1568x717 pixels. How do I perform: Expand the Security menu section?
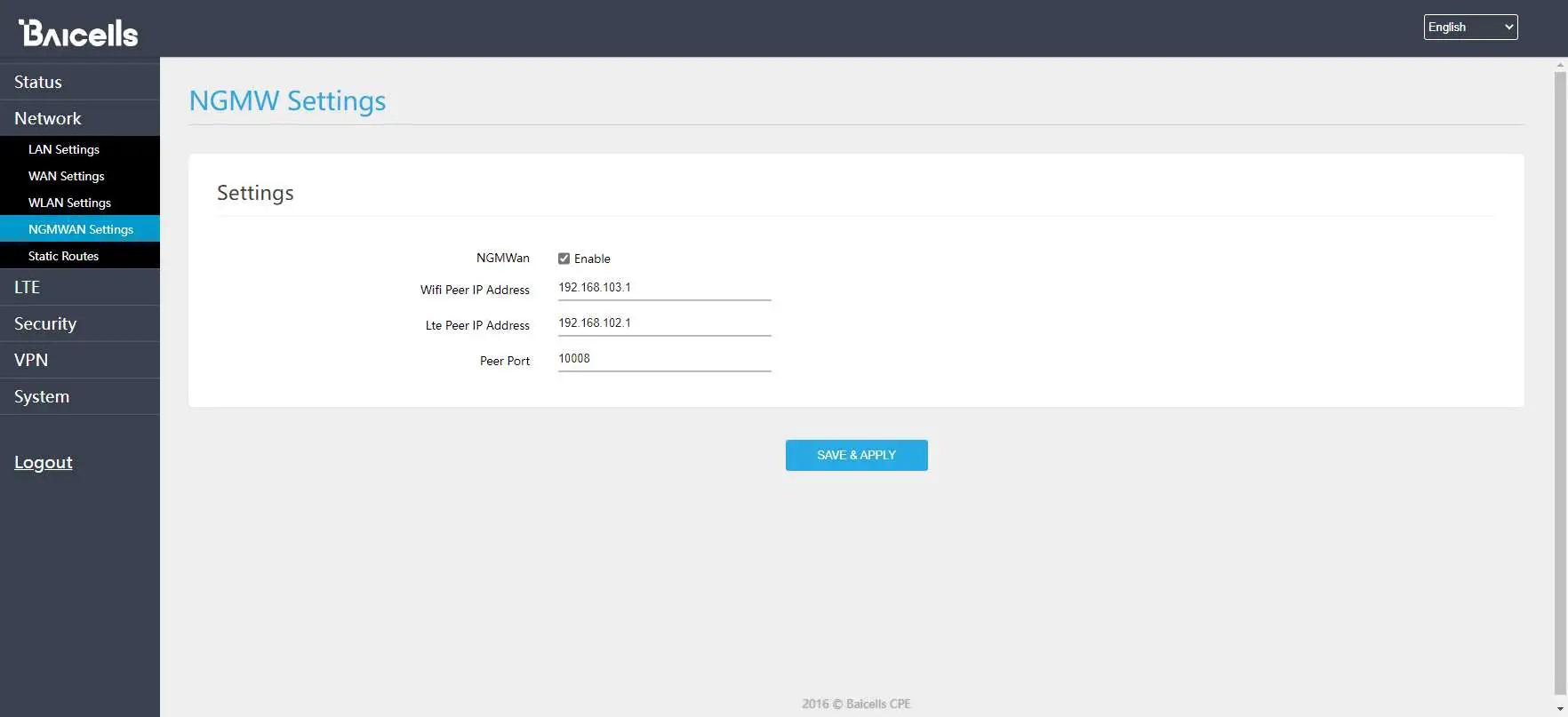(x=80, y=323)
